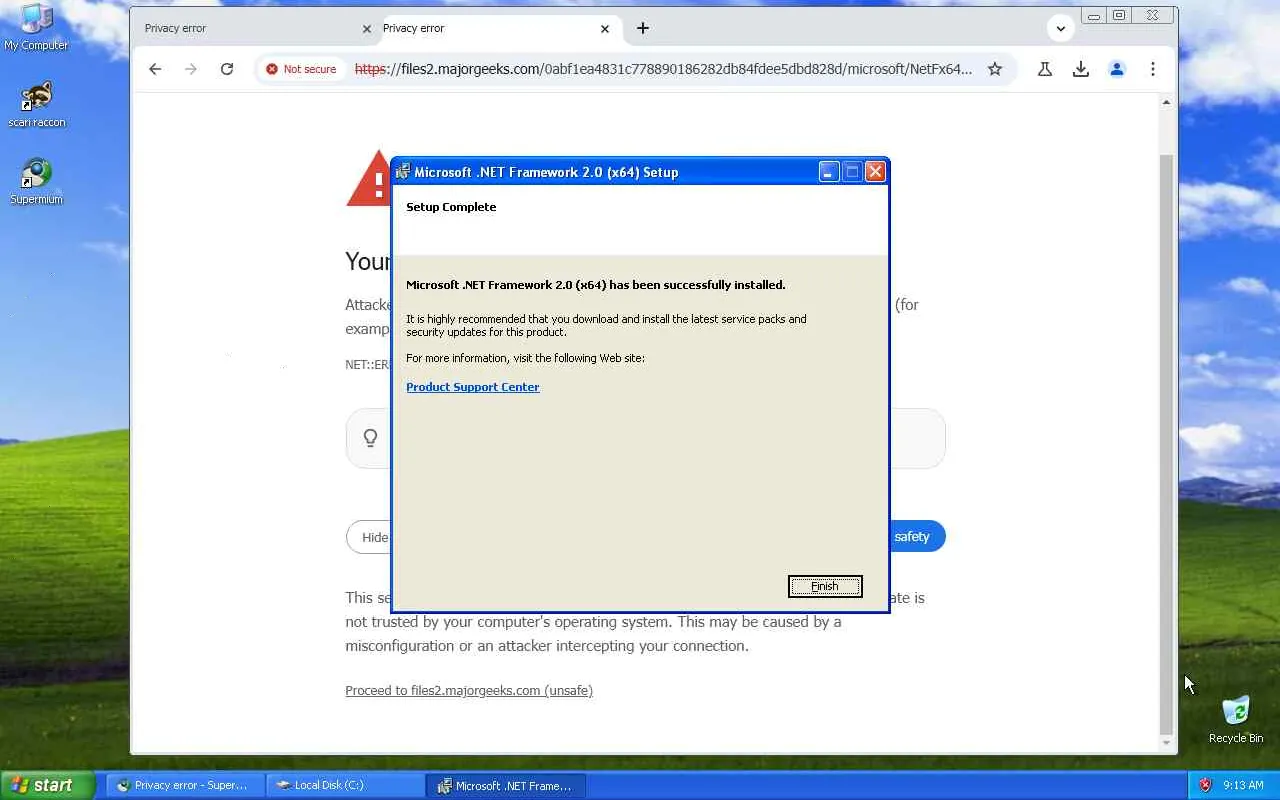The width and height of the screenshot is (1280, 800).
Task: Open Local Disk (C:) from the taskbar
Action: (346, 785)
